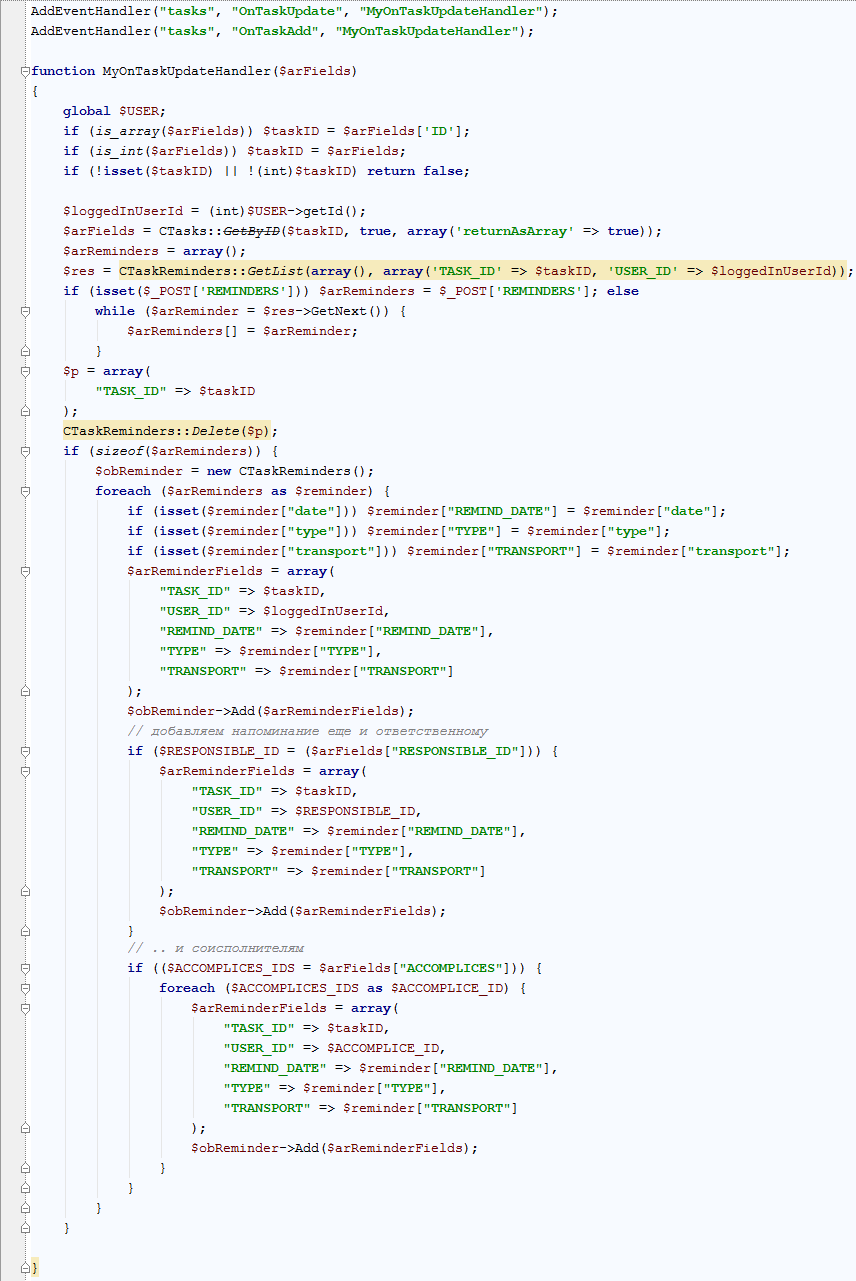Fold the if (($ACCOMPLICES_IDS = ...) block

pos(25,968)
